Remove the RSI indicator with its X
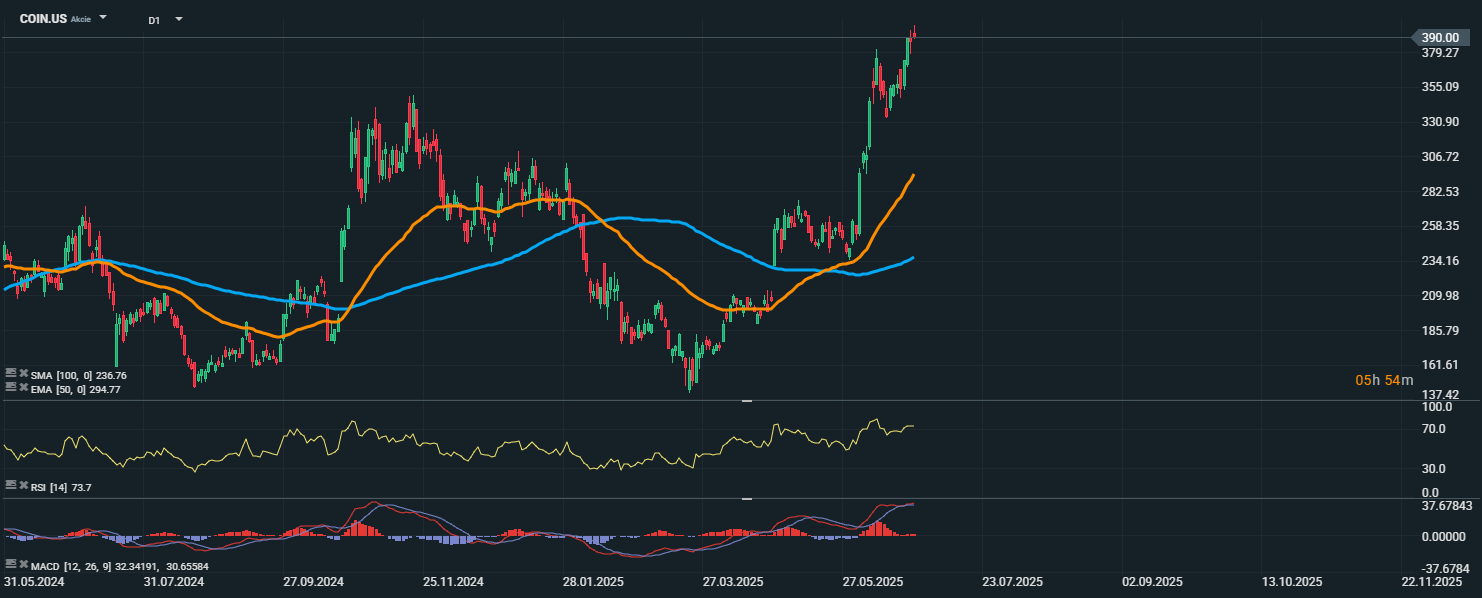 pyautogui.click(x=23, y=485)
